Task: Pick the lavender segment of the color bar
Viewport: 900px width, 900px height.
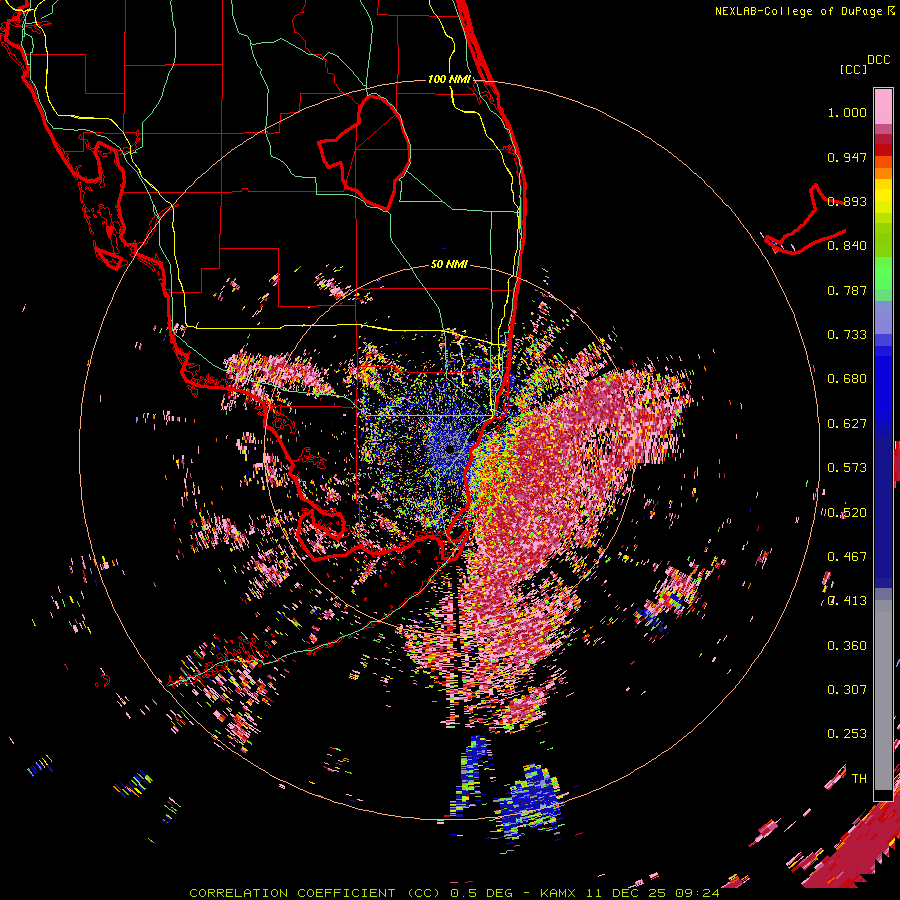Action: (x=883, y=318)
